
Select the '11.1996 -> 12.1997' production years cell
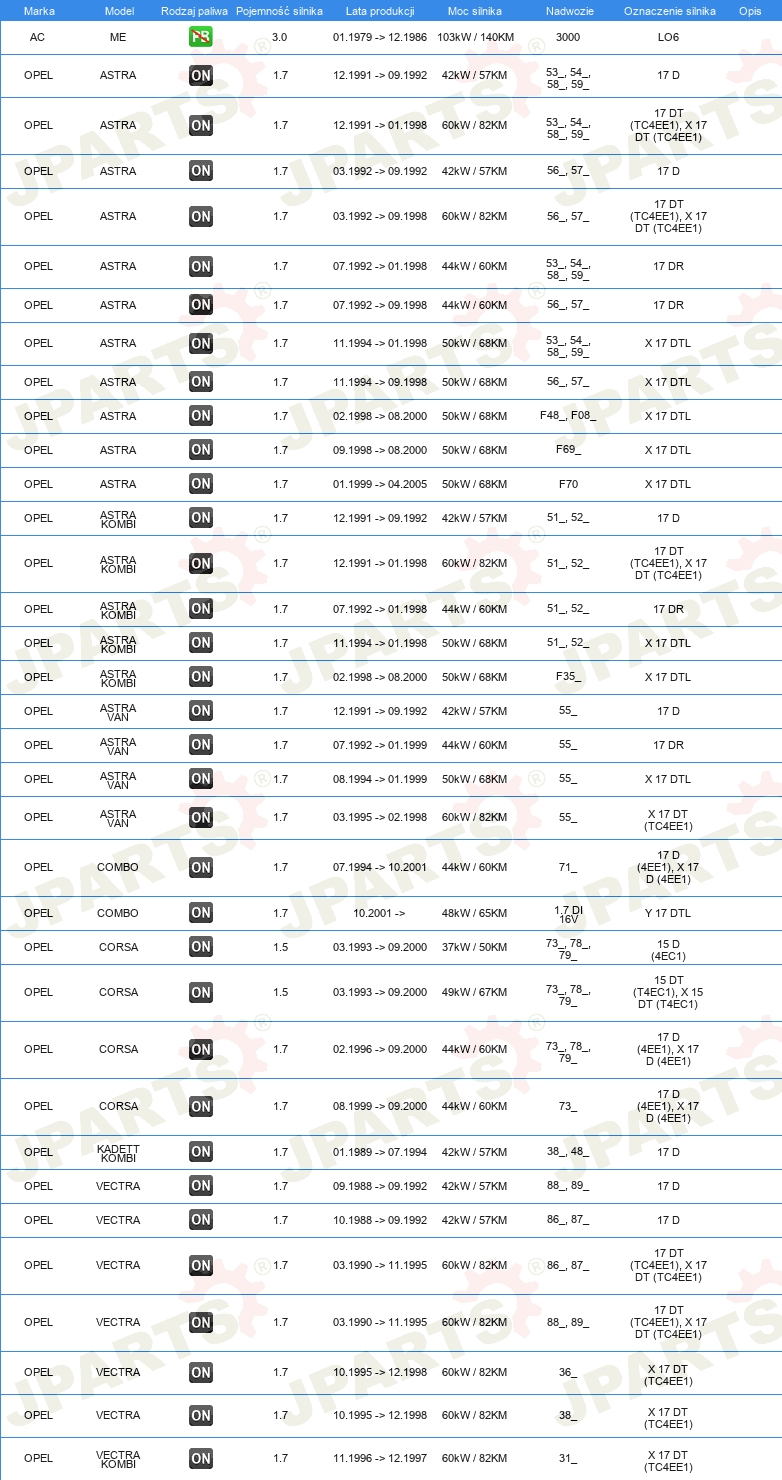[380, 1459]
